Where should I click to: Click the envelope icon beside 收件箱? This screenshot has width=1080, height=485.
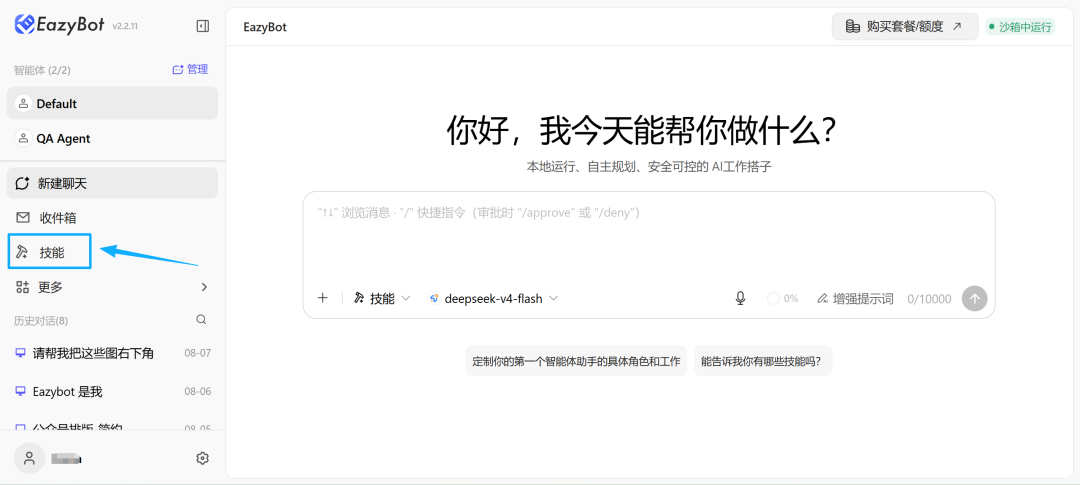23,218
